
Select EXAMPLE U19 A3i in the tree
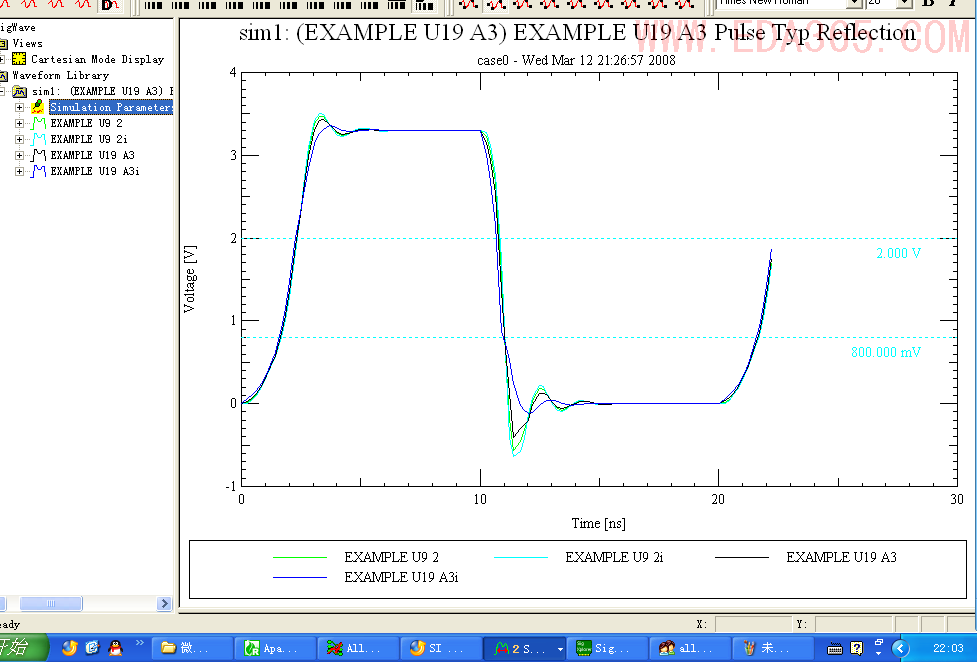point(95,171)
